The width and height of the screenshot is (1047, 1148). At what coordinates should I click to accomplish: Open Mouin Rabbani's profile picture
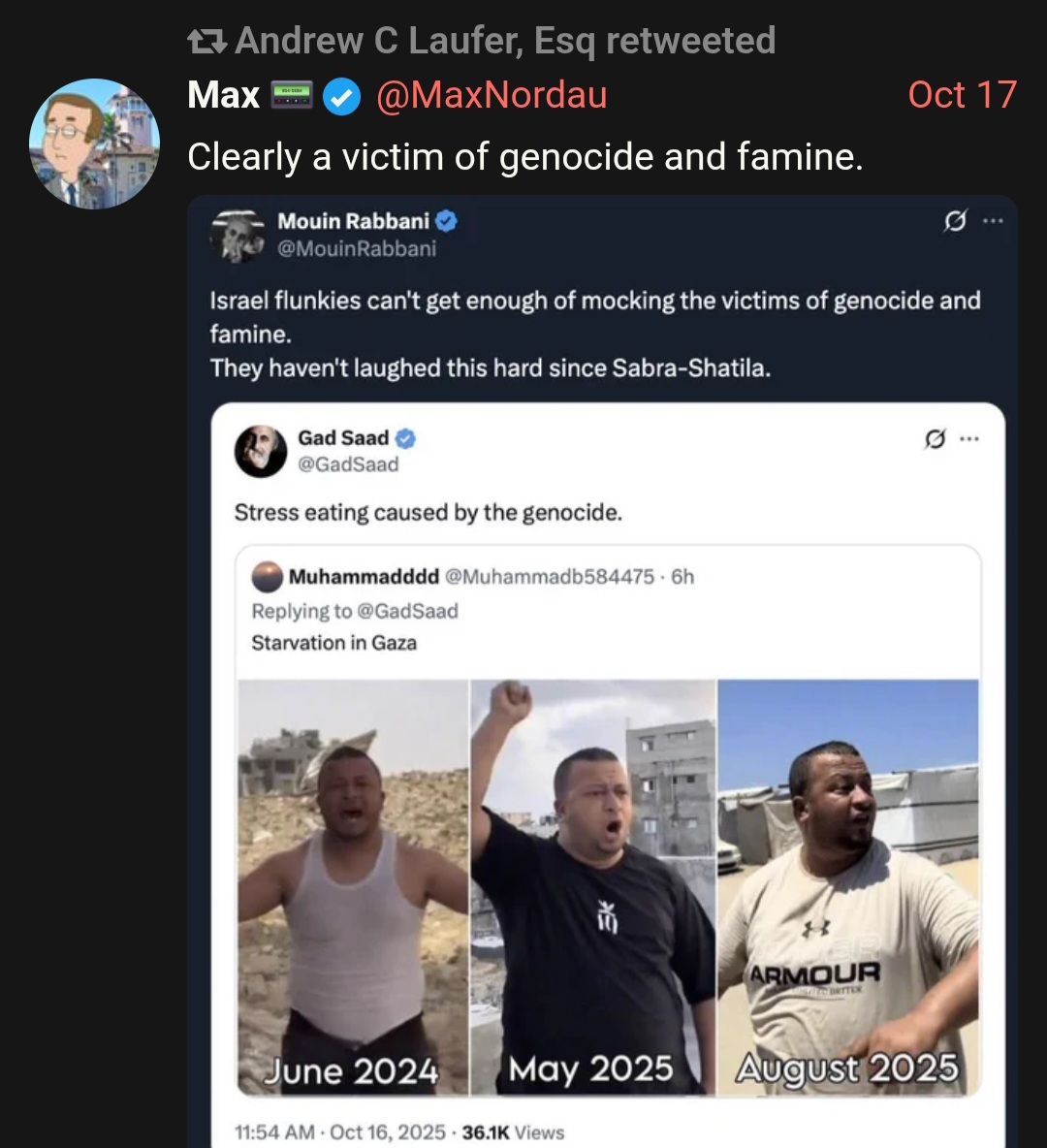click(238, 236)
